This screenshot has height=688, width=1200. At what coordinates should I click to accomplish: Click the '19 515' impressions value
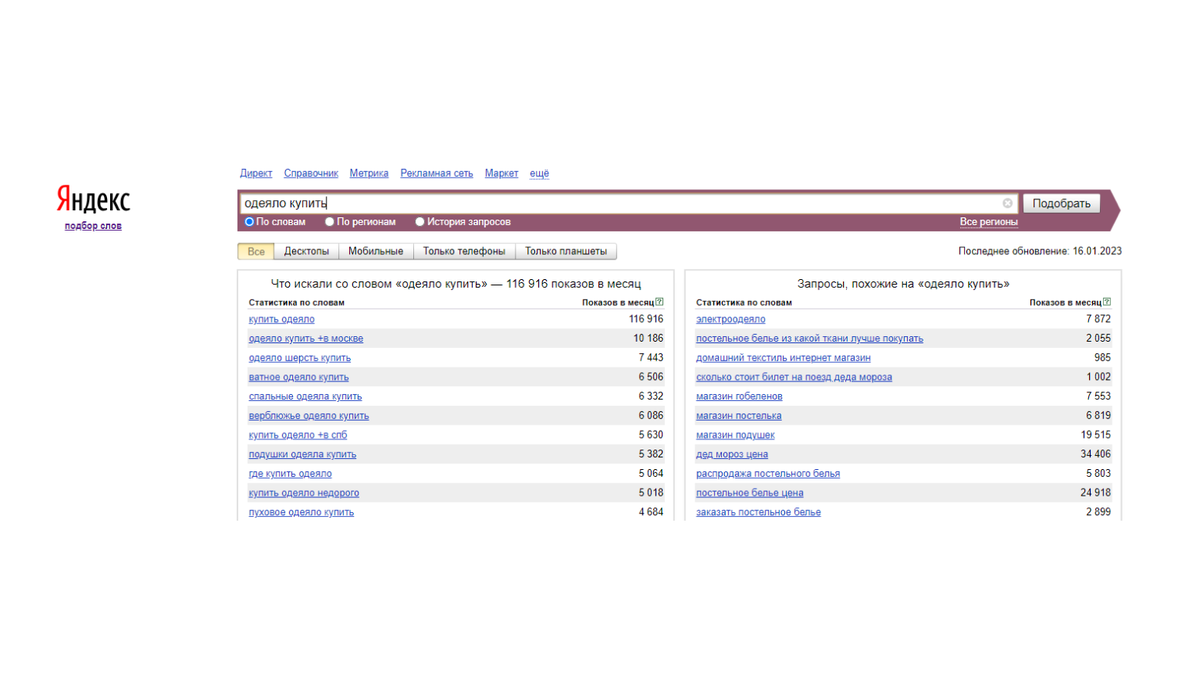(x=1096, y=435)
